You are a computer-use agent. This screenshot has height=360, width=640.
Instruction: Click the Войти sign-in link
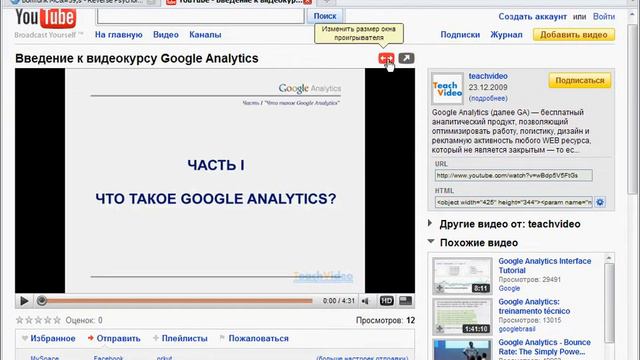click(604, 17)
